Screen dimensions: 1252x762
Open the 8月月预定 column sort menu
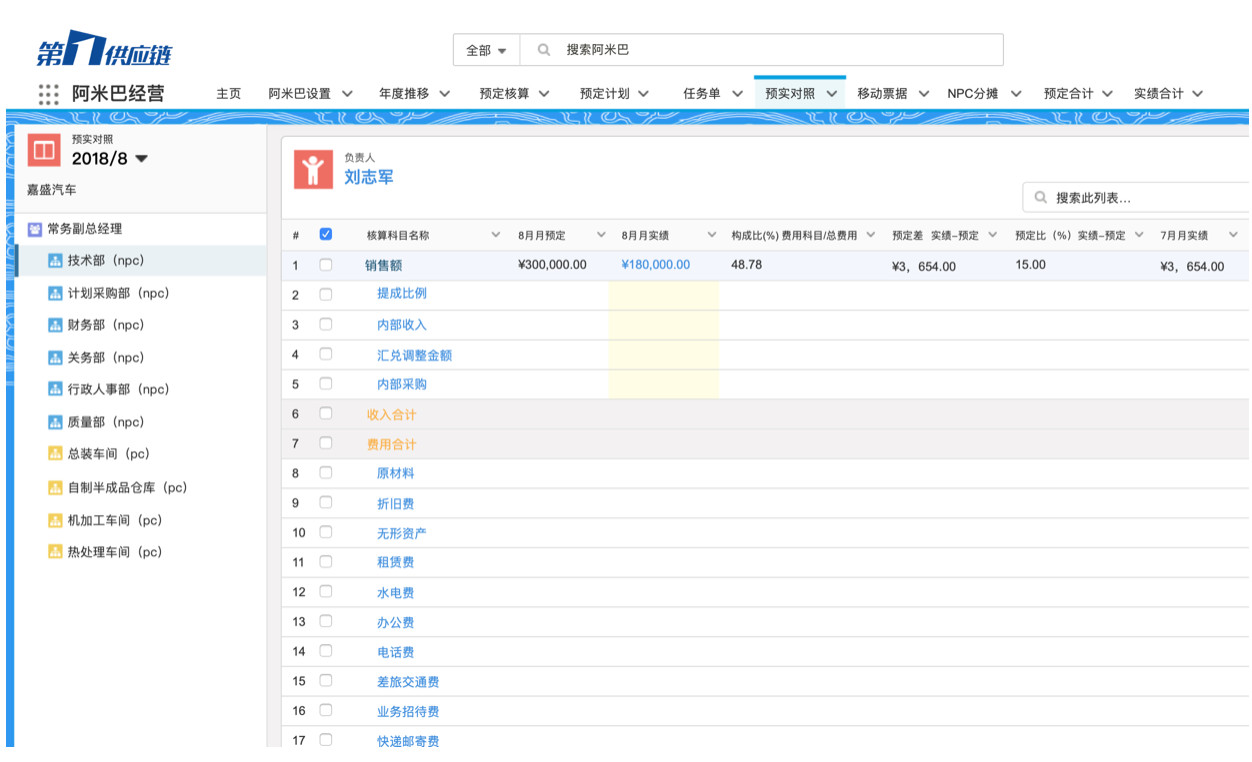(601, 235)
